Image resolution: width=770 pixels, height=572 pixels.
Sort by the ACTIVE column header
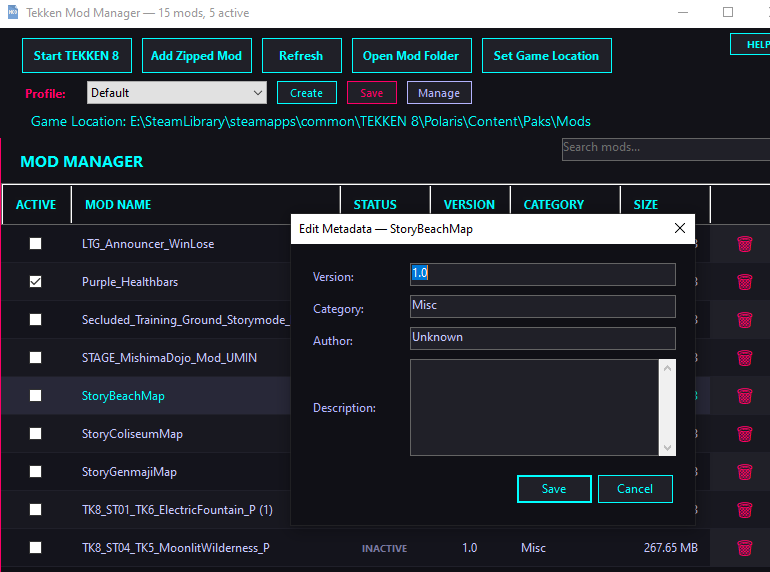pyautogui.click(x=36, y=205)
